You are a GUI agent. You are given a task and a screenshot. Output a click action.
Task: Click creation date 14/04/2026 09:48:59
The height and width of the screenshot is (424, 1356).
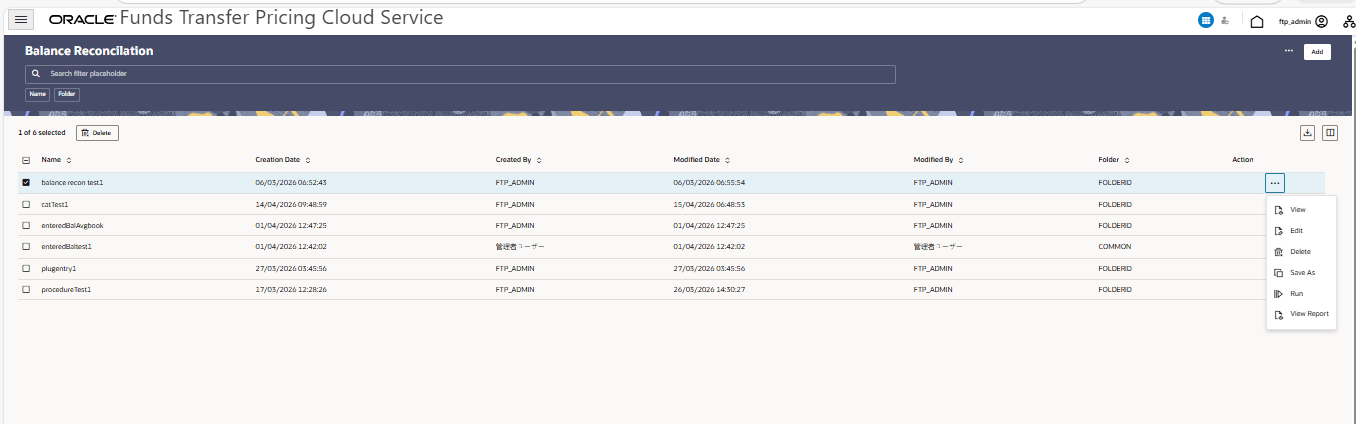click(291, 204)
